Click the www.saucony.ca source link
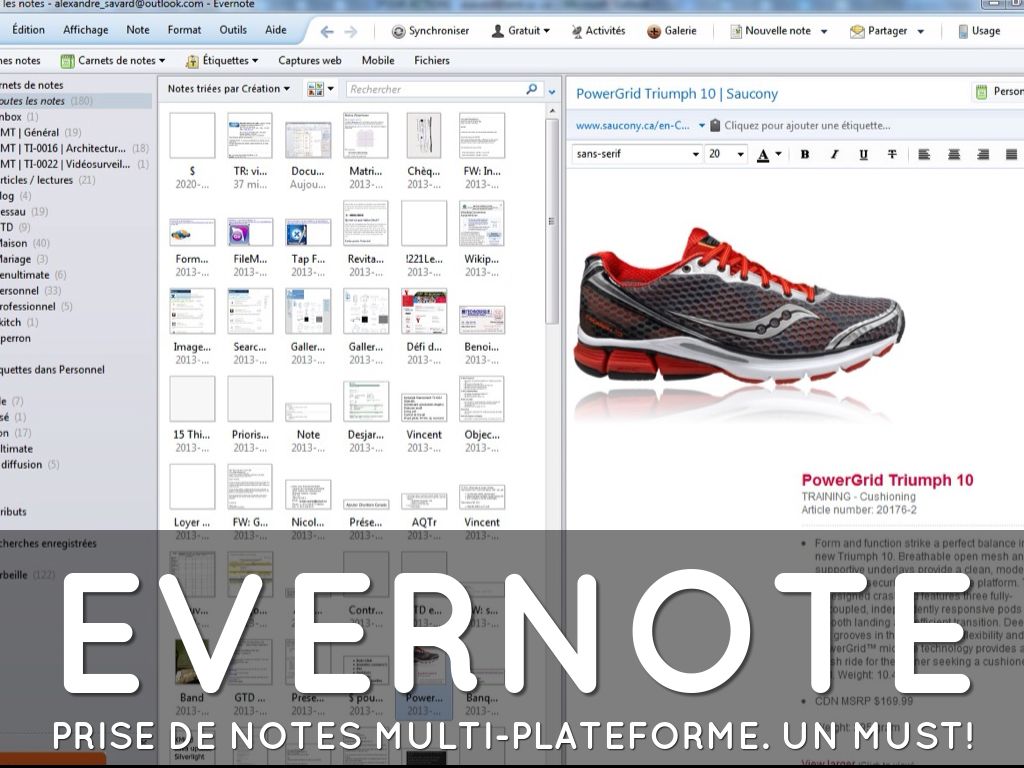 pyautogui.click(x=632, y=126)
